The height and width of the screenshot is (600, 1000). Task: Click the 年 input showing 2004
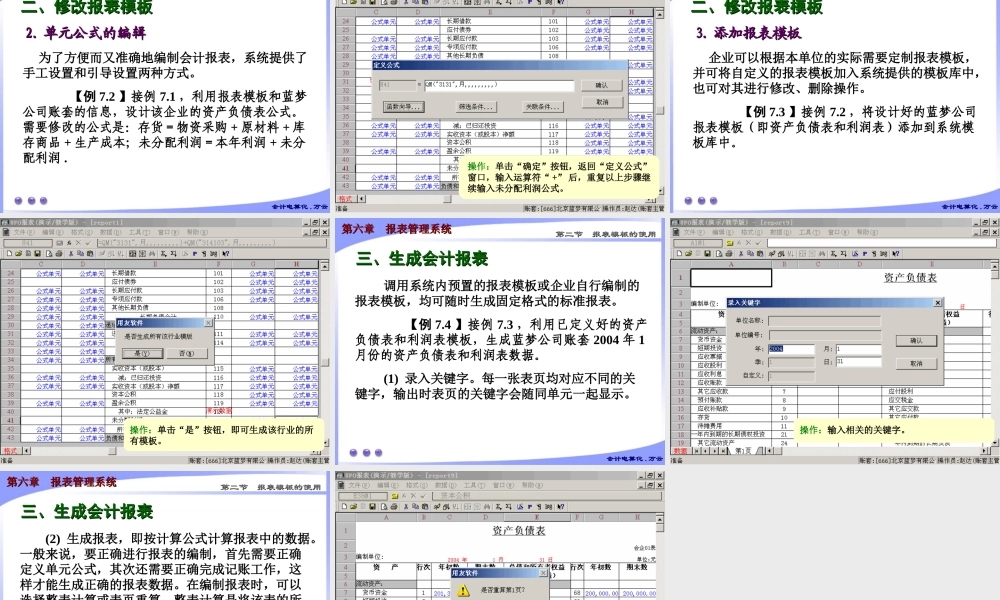pos(793,351)
